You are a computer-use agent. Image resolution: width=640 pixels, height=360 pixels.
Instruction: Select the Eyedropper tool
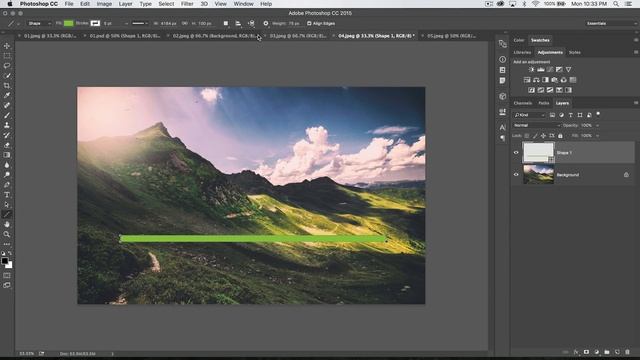(7, 96)
